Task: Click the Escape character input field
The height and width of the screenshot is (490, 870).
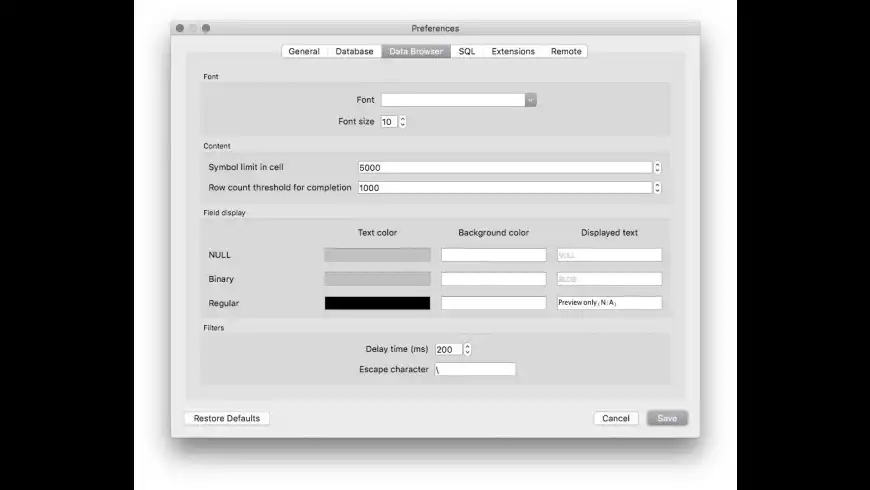Action: point(475,369)
